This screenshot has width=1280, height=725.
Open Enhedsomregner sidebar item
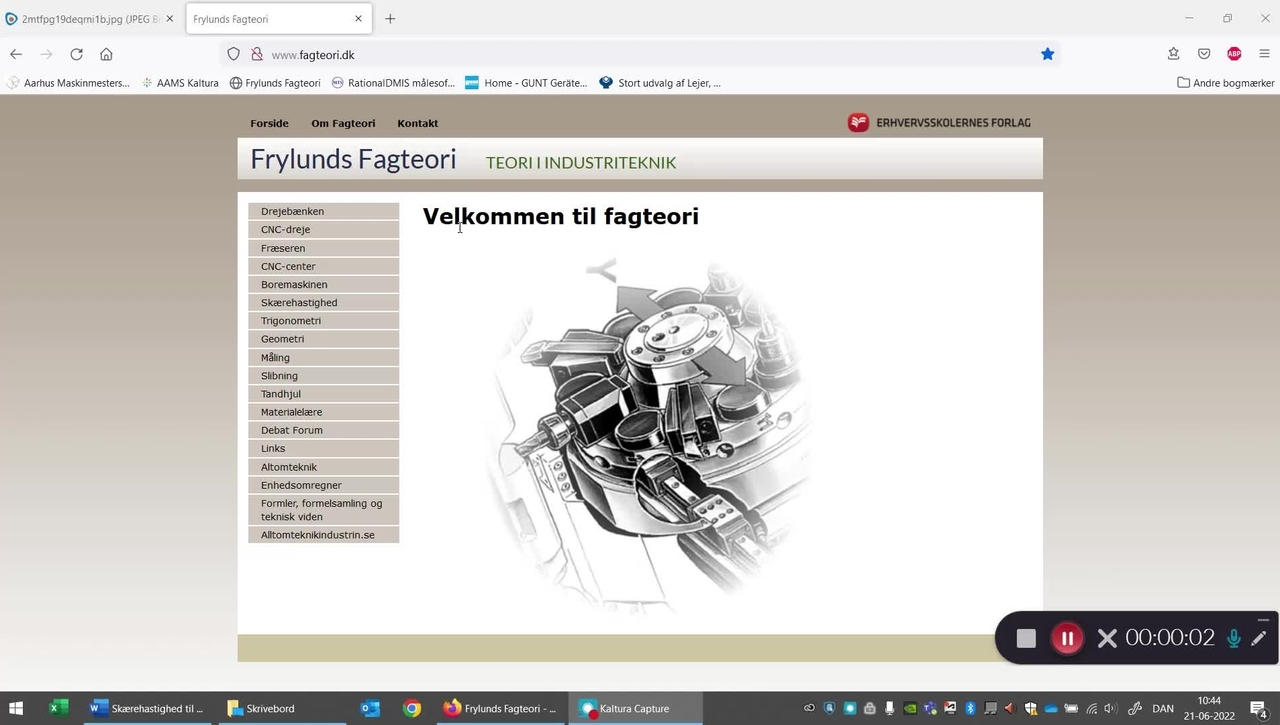[323, 485]
